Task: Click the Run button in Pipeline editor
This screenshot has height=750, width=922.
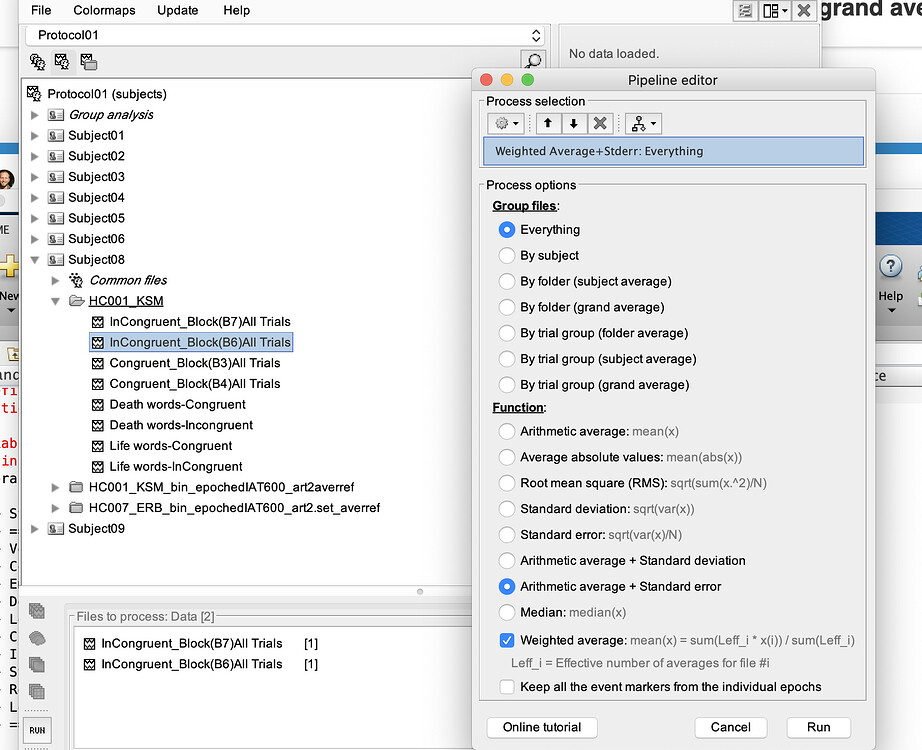Action: [x=819, y=727]
